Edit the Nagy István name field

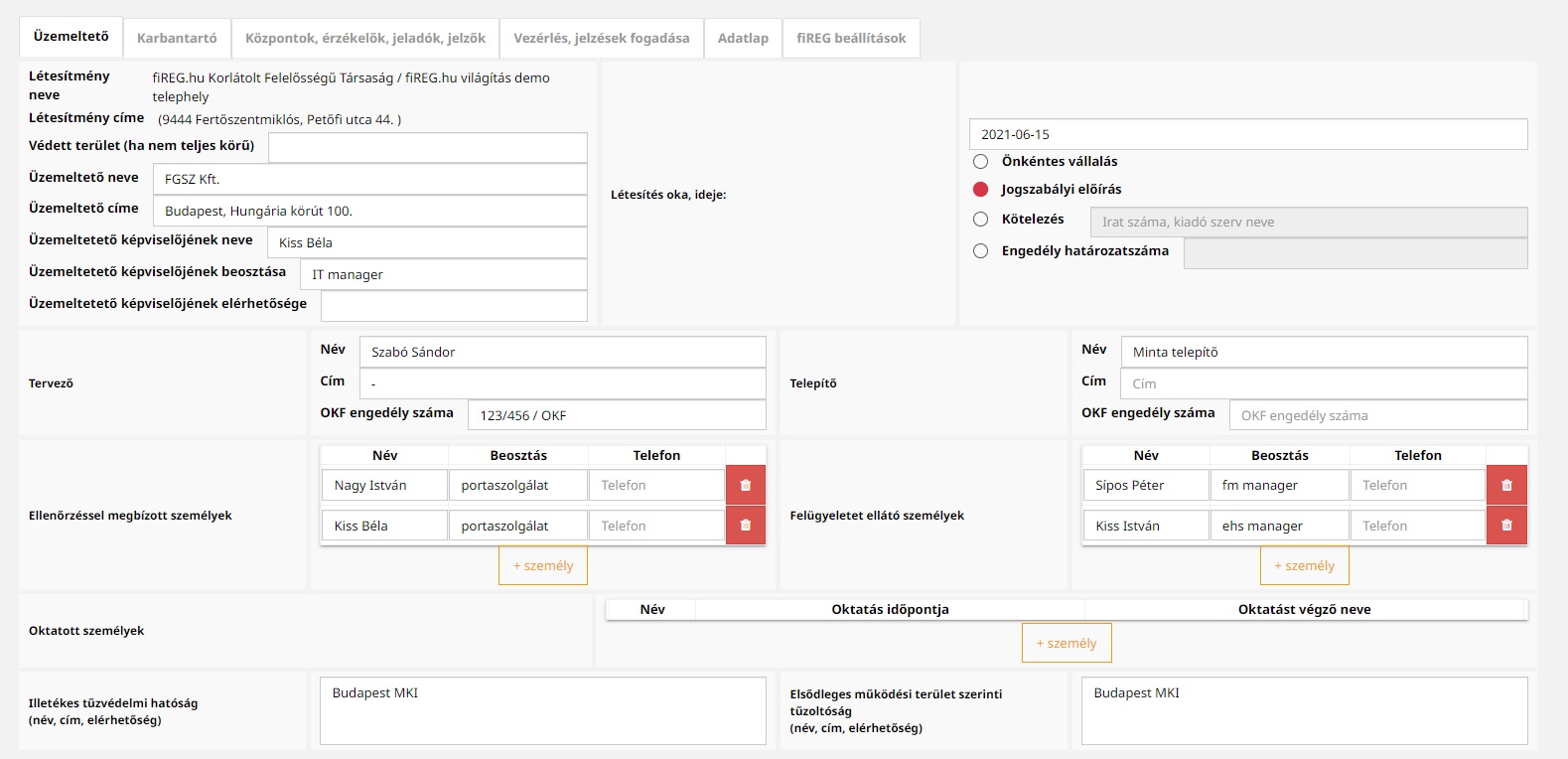point(384,486)
